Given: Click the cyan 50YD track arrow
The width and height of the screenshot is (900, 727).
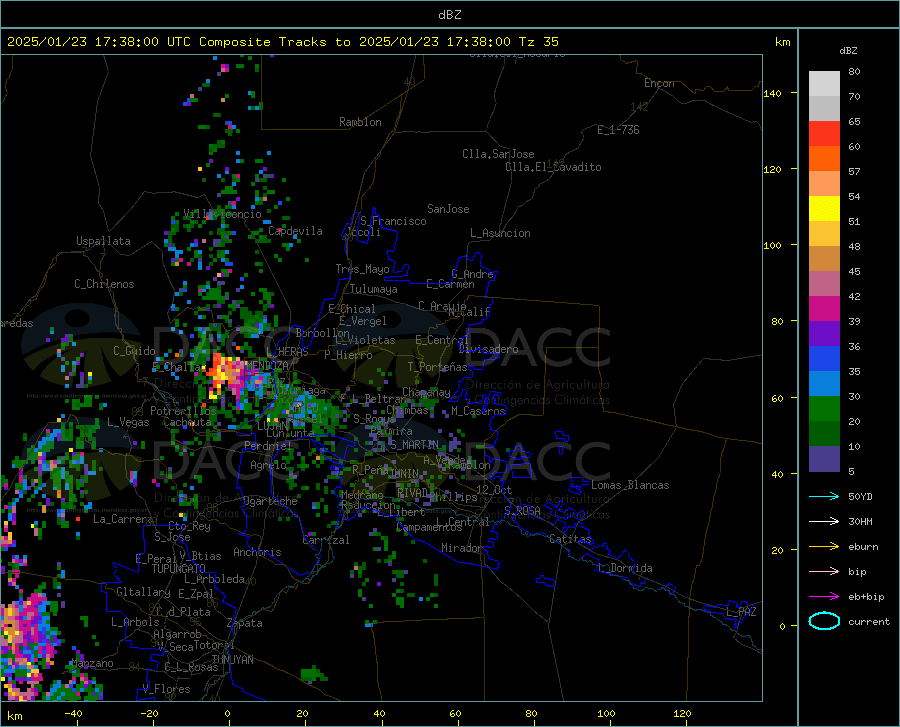Looking at the screenshot, I should [824, 496].
